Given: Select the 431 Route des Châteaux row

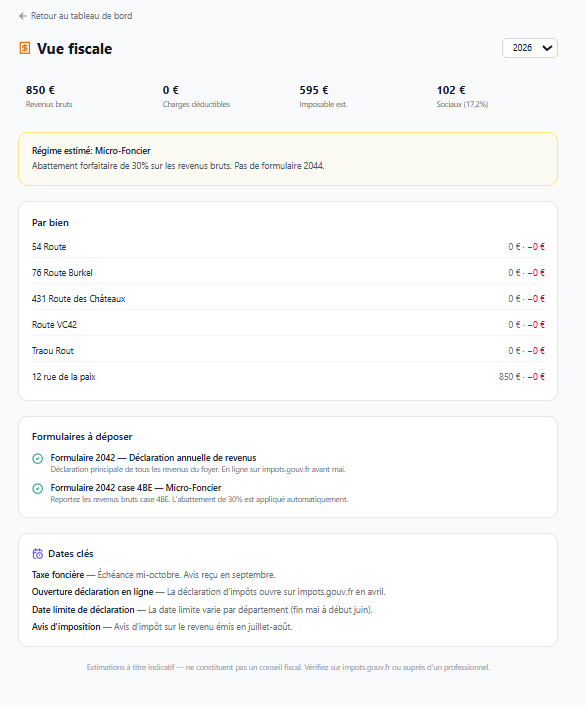Looking at the screenshot, I should click(288, 299).
